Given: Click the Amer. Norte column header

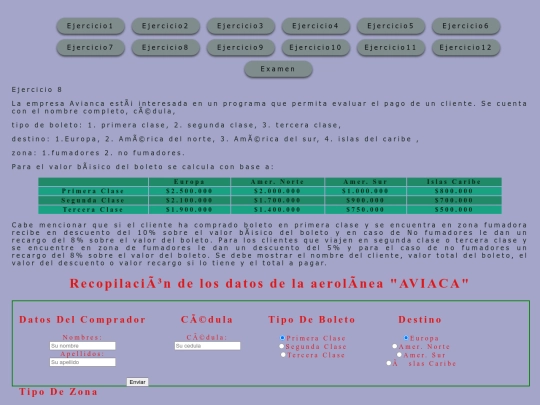Looking at the screenshot, I should pos(277,181).
